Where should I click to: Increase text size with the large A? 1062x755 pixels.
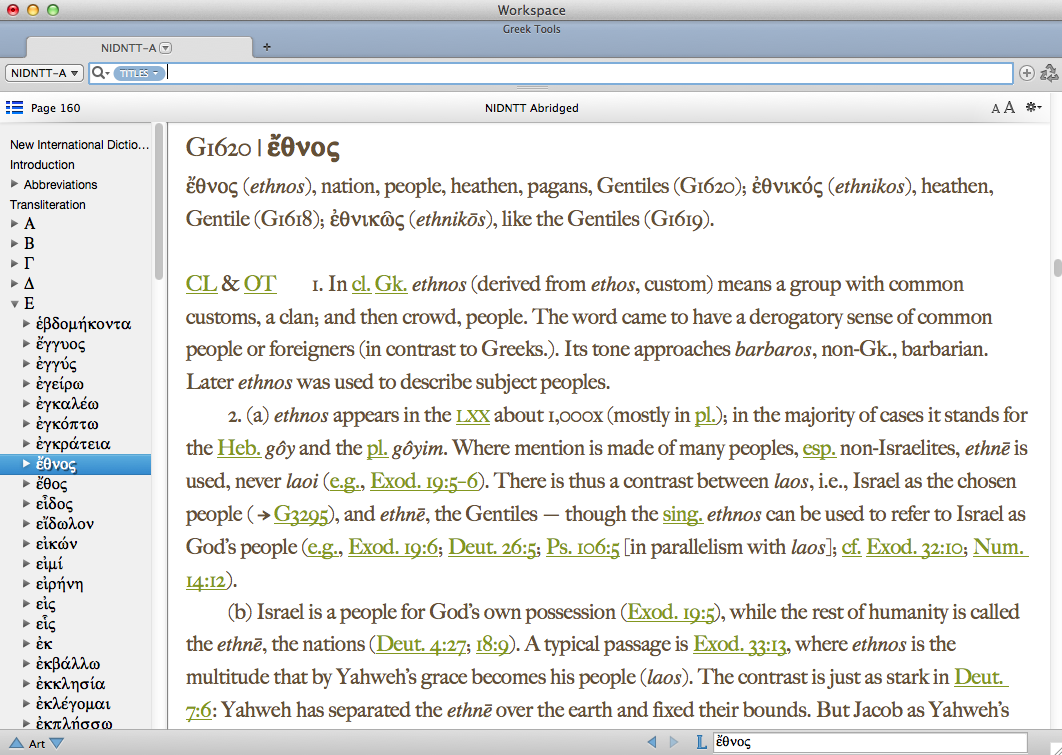tap(1009, 107)
